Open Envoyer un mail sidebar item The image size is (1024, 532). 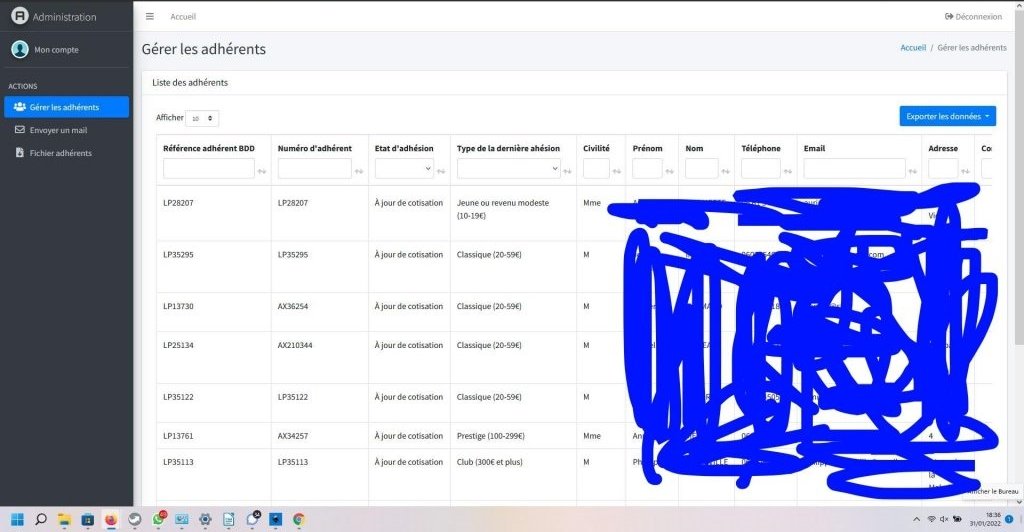click(x=58, y=130)
